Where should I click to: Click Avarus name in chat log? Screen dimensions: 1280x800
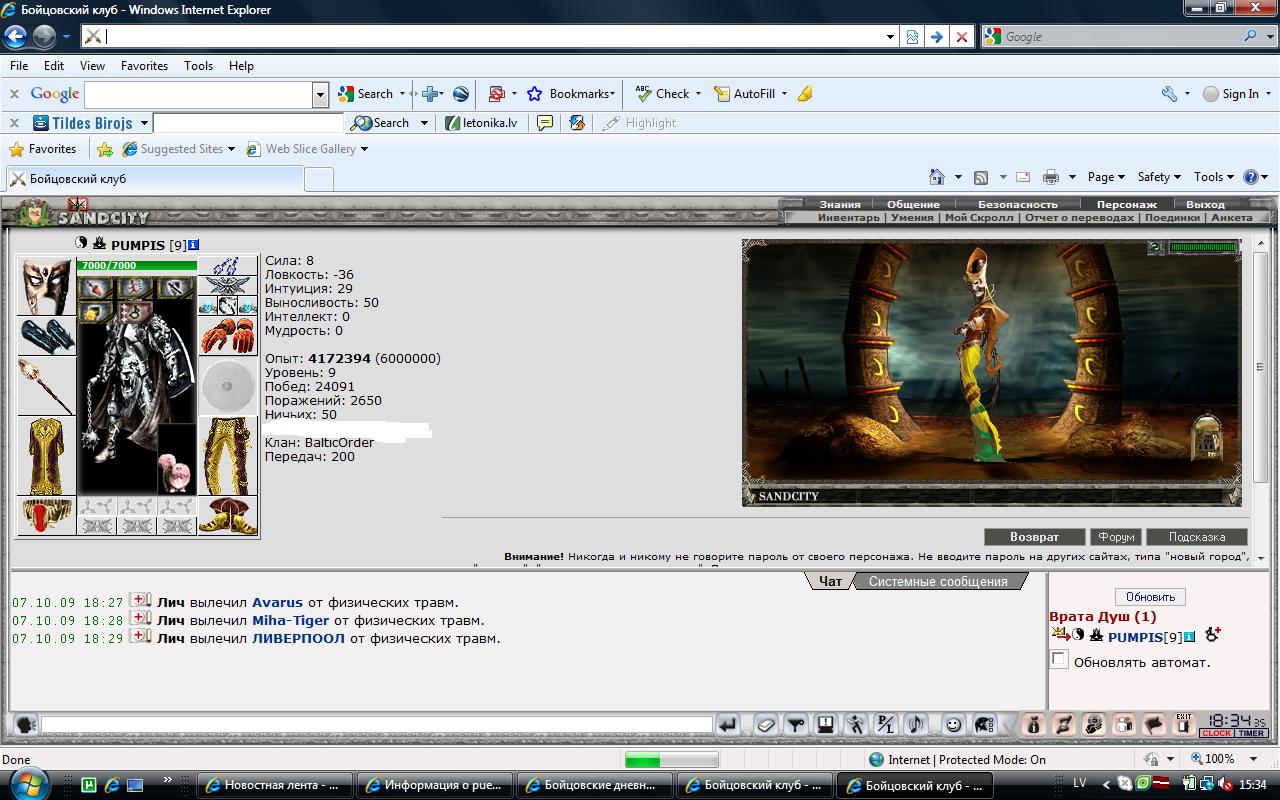tap(277, 602)
